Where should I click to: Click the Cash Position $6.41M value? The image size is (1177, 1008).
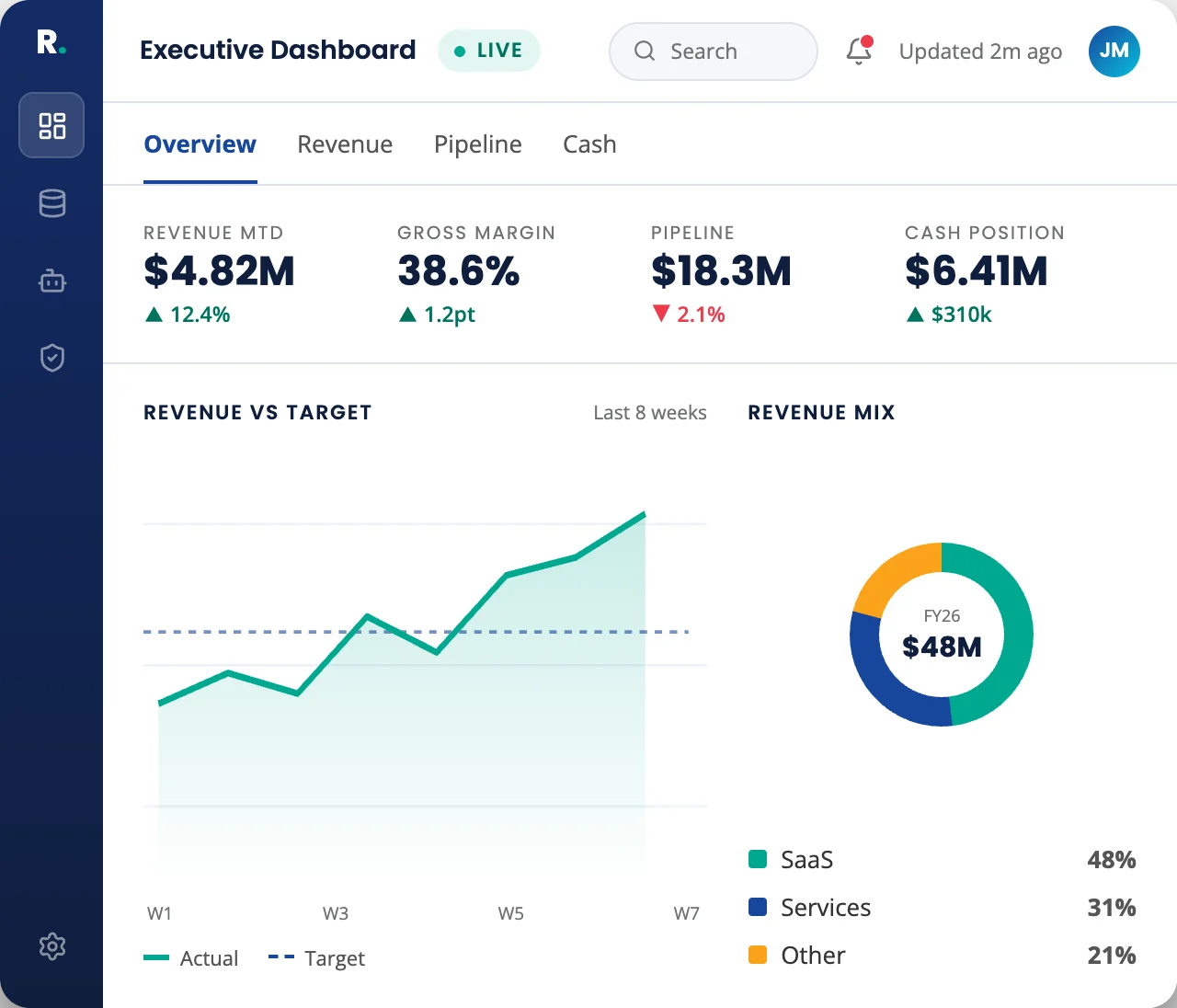pos(977,270)
